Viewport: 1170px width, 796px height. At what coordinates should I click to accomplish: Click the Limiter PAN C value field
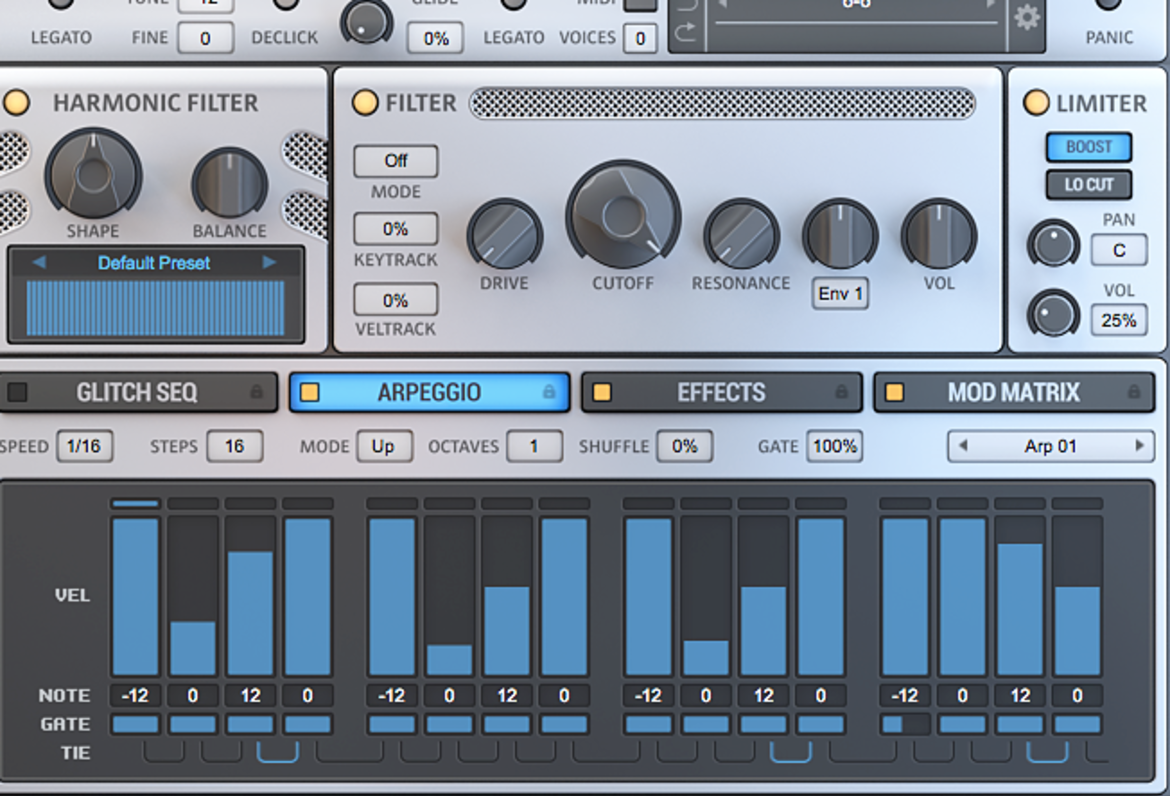pyautogui.click(x=1119, y=250)
